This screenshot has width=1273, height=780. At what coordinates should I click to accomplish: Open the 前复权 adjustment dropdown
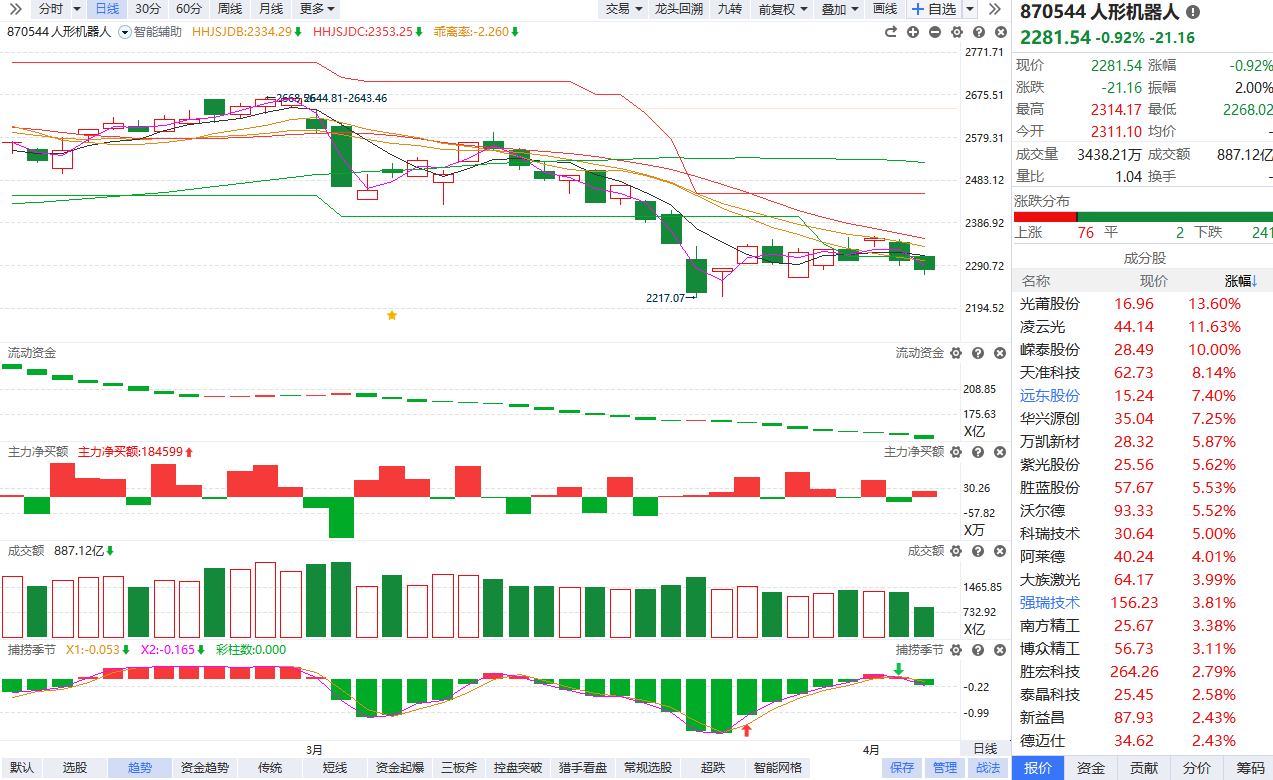[x=782, y=9]
